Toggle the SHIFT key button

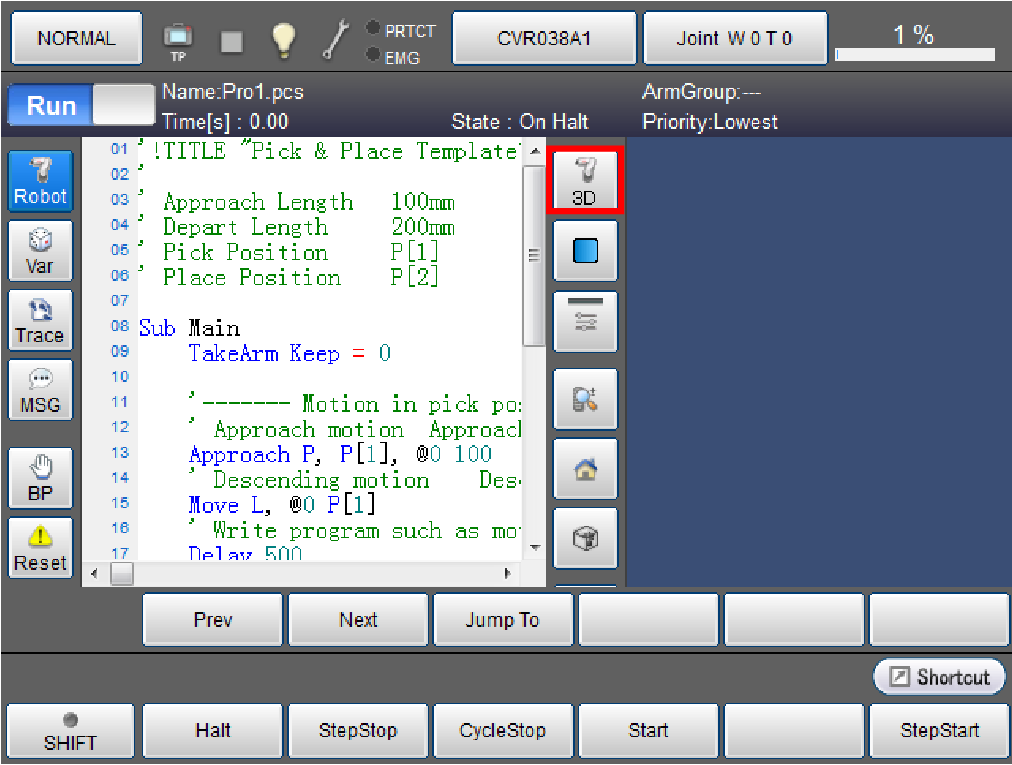coord(70,732)
